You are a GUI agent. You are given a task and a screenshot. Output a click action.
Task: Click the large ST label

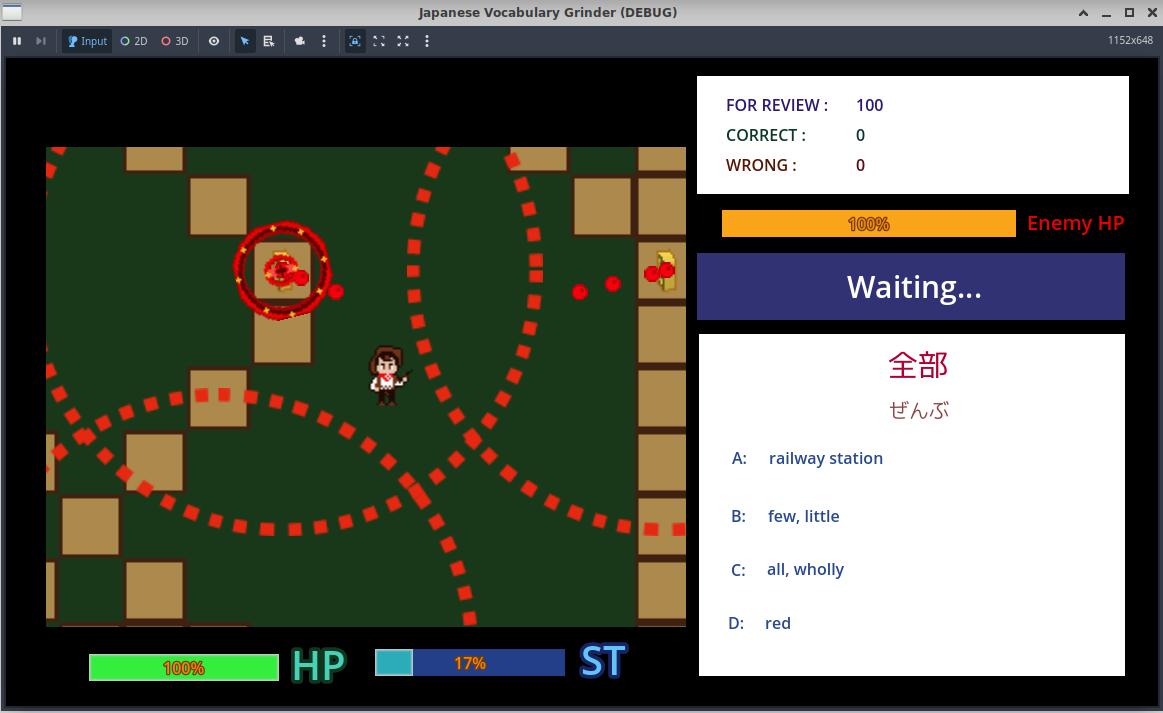point(604,662)
